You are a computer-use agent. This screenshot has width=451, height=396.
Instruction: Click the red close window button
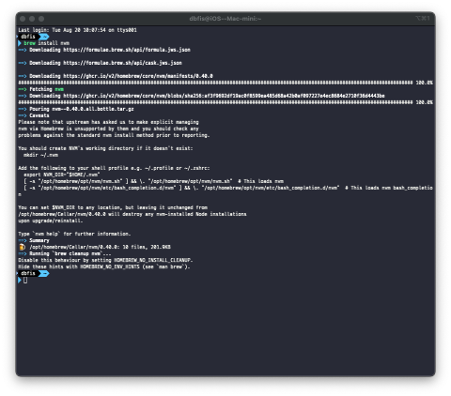pos(23,19)
